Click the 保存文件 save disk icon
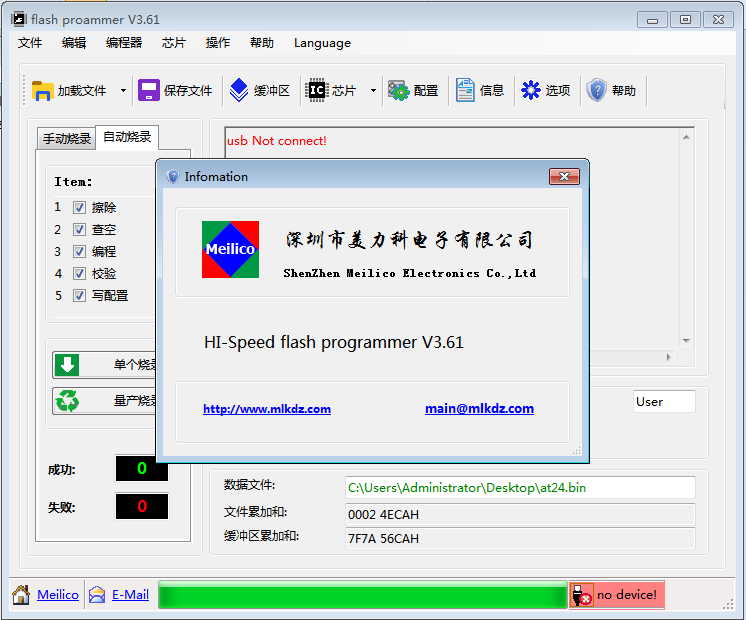The width and height of the screenshot is (746, 620). coord(148,90)
